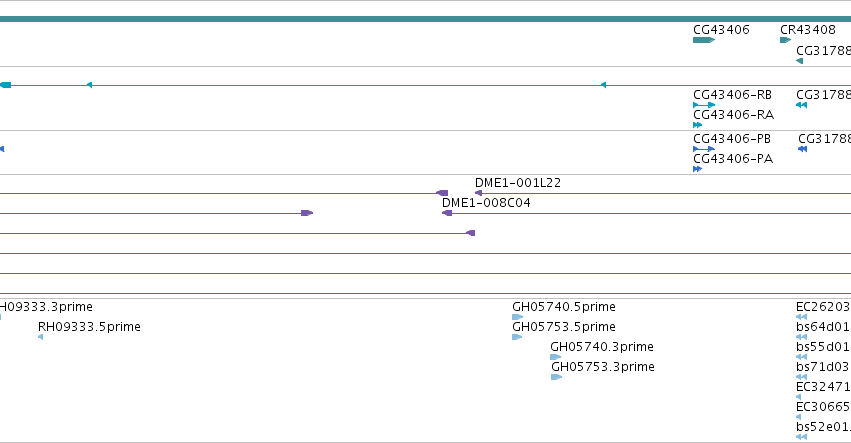This screenshot has width=851, height=443.
Task: Click the DME1-008C04 clone label
Action: [486, 203]
